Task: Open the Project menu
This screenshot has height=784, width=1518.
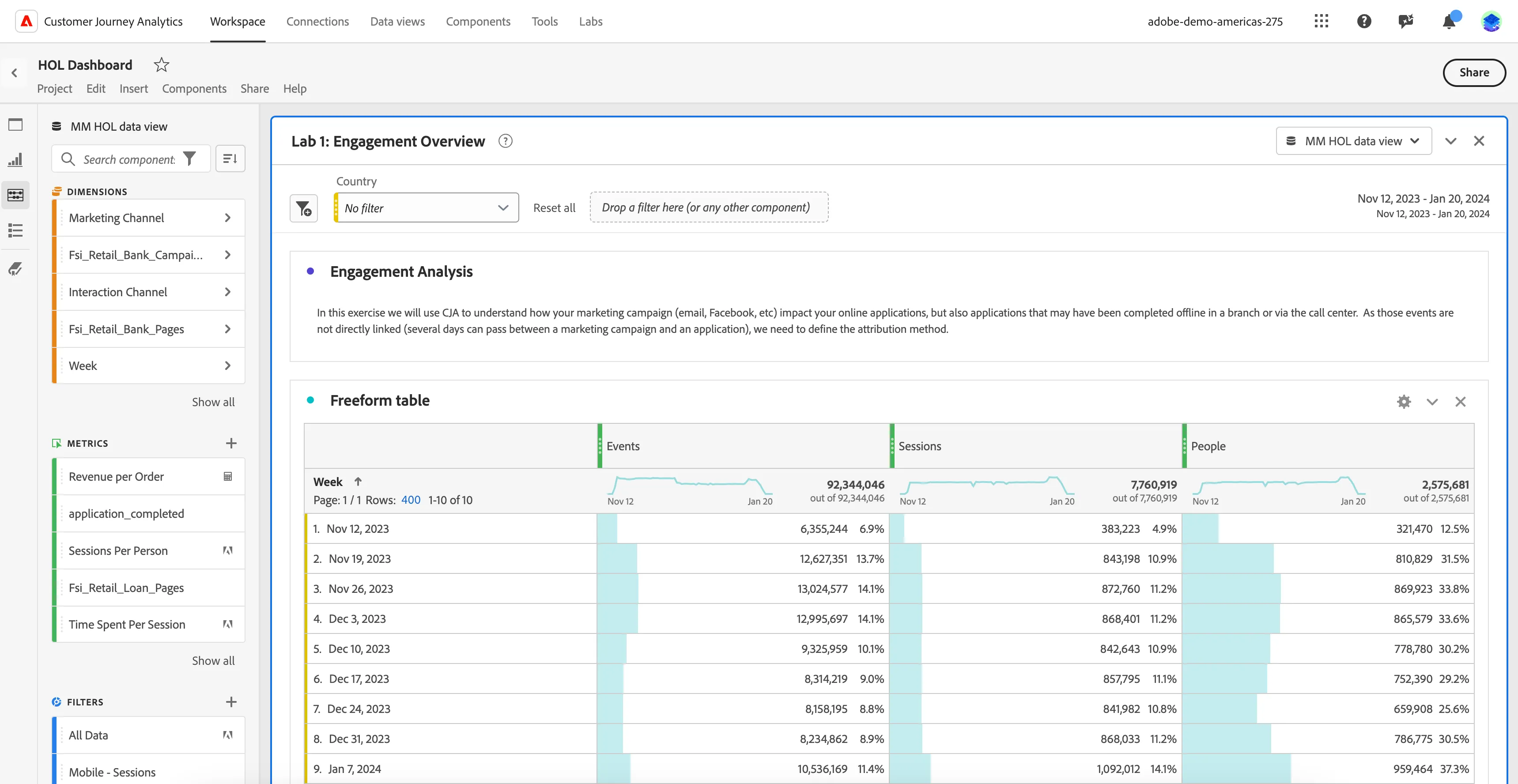Action: coord(54,88)
